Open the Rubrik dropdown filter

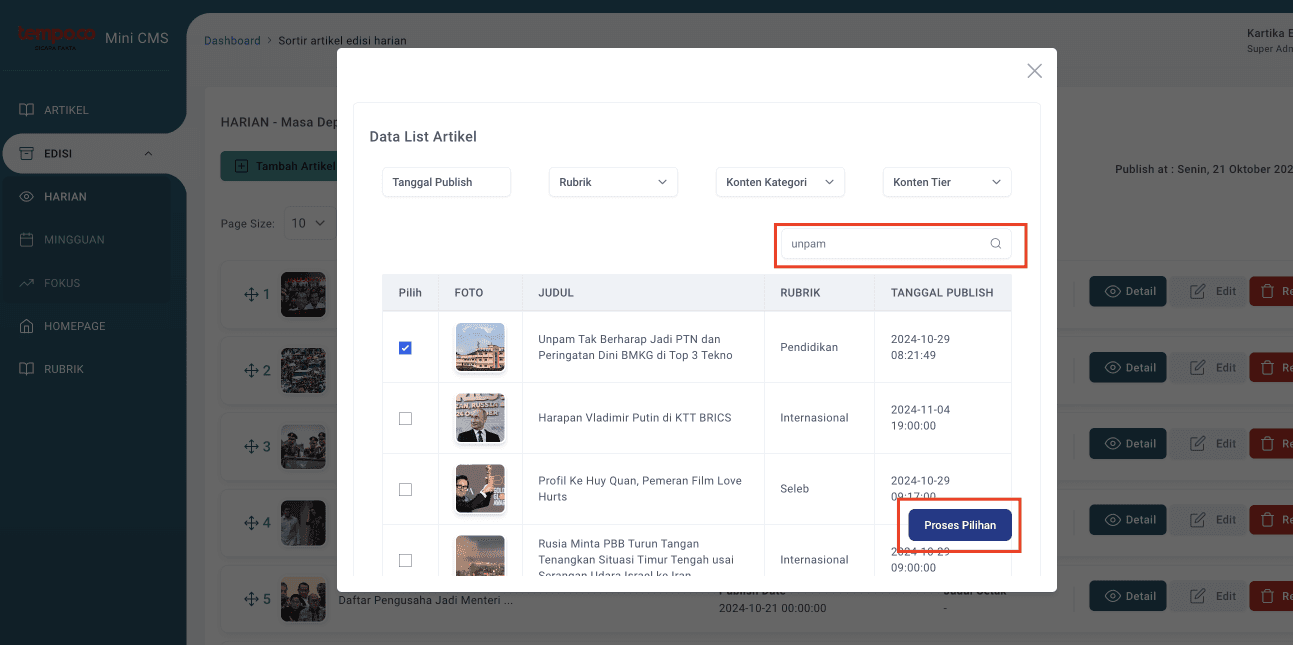pyautogui.click(x=613, y=182)
